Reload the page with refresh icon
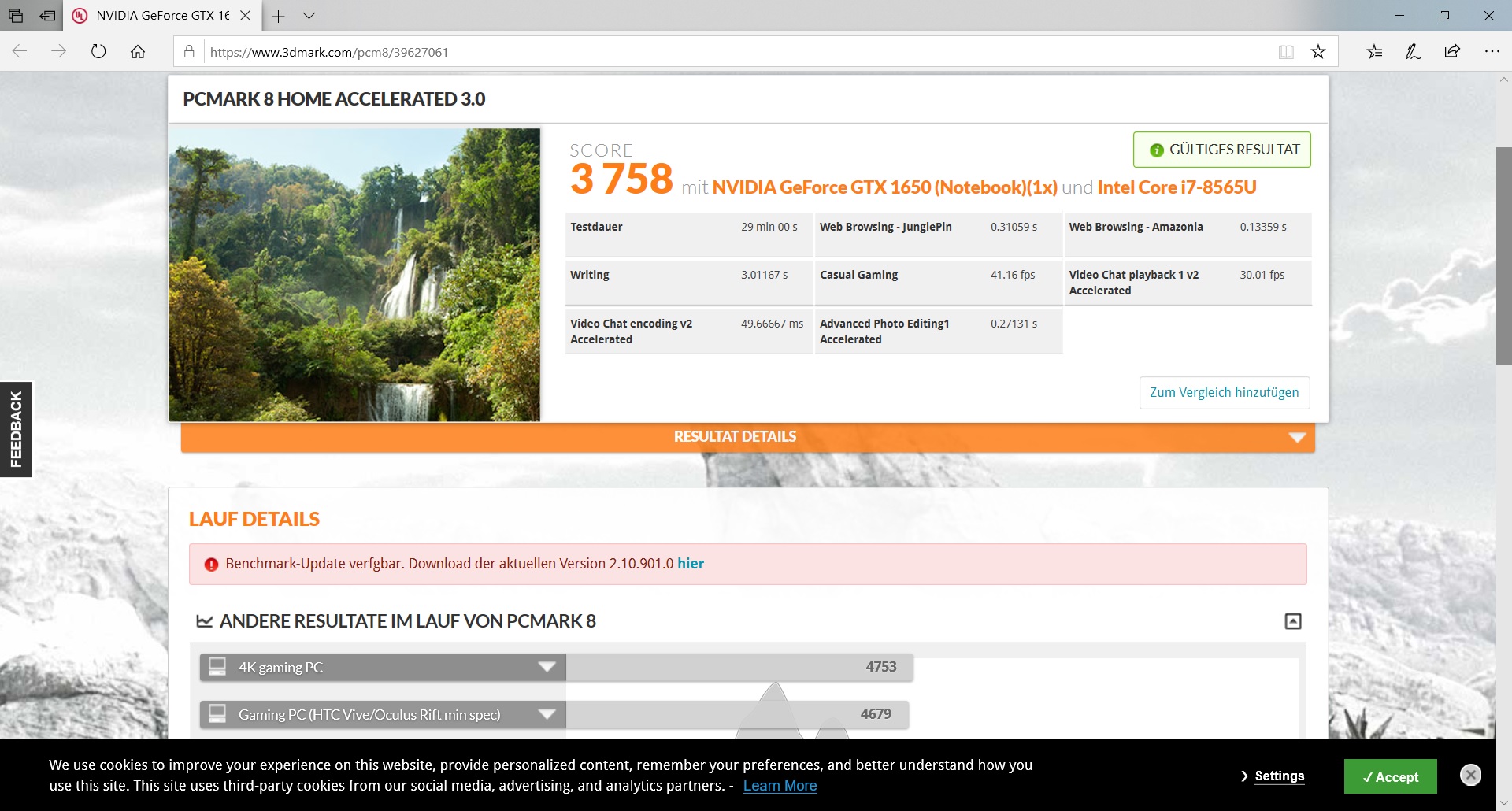Image resolution: width=1512 pixels, height=811 pixels. [98, 52]
